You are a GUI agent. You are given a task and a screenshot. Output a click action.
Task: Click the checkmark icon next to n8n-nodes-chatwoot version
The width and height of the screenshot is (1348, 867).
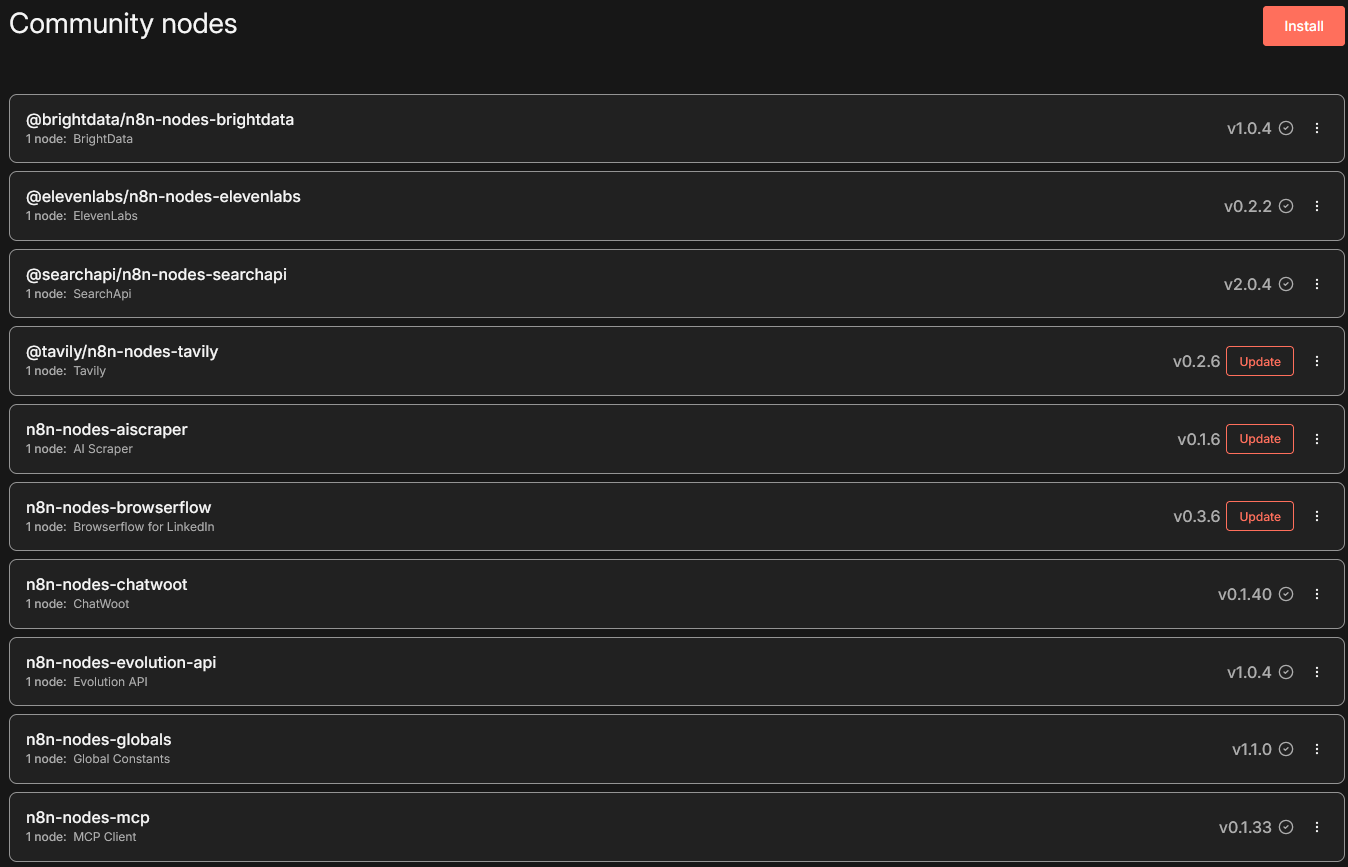coord(1287,594)
